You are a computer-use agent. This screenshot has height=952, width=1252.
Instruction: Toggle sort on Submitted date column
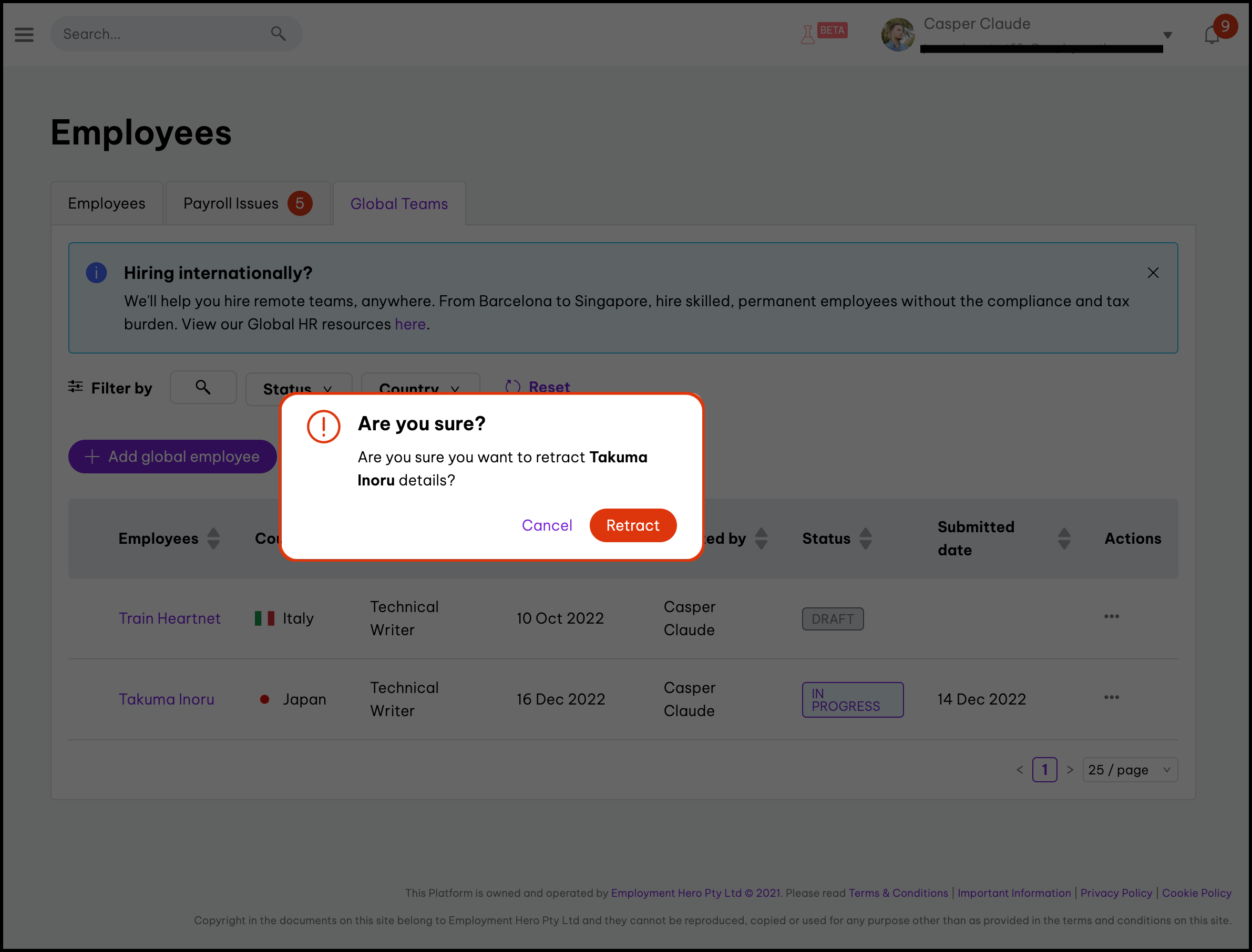pyautogui.click(x=1064, y=539)
